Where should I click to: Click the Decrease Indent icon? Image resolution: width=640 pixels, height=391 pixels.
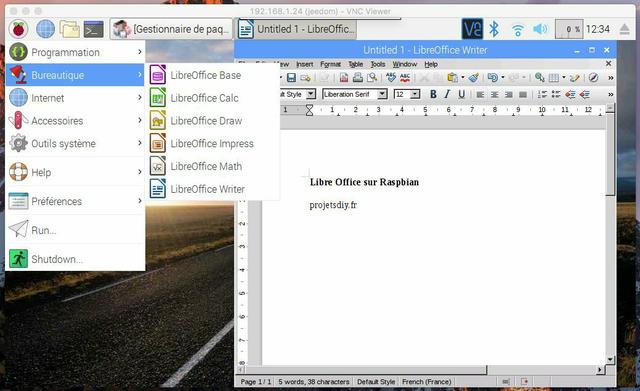point(570,95)
